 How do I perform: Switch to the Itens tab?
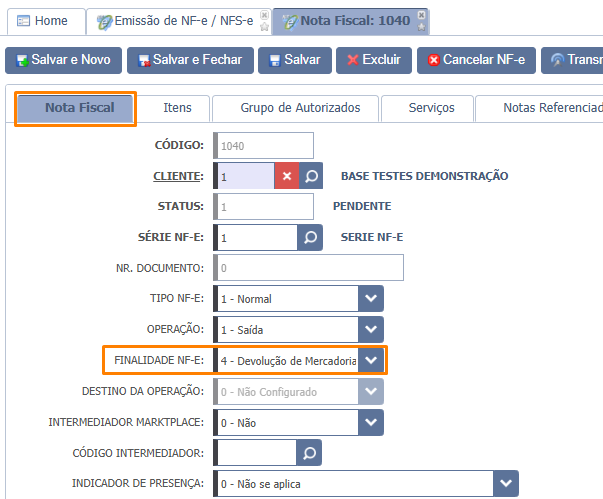click(x=177, y=107)
